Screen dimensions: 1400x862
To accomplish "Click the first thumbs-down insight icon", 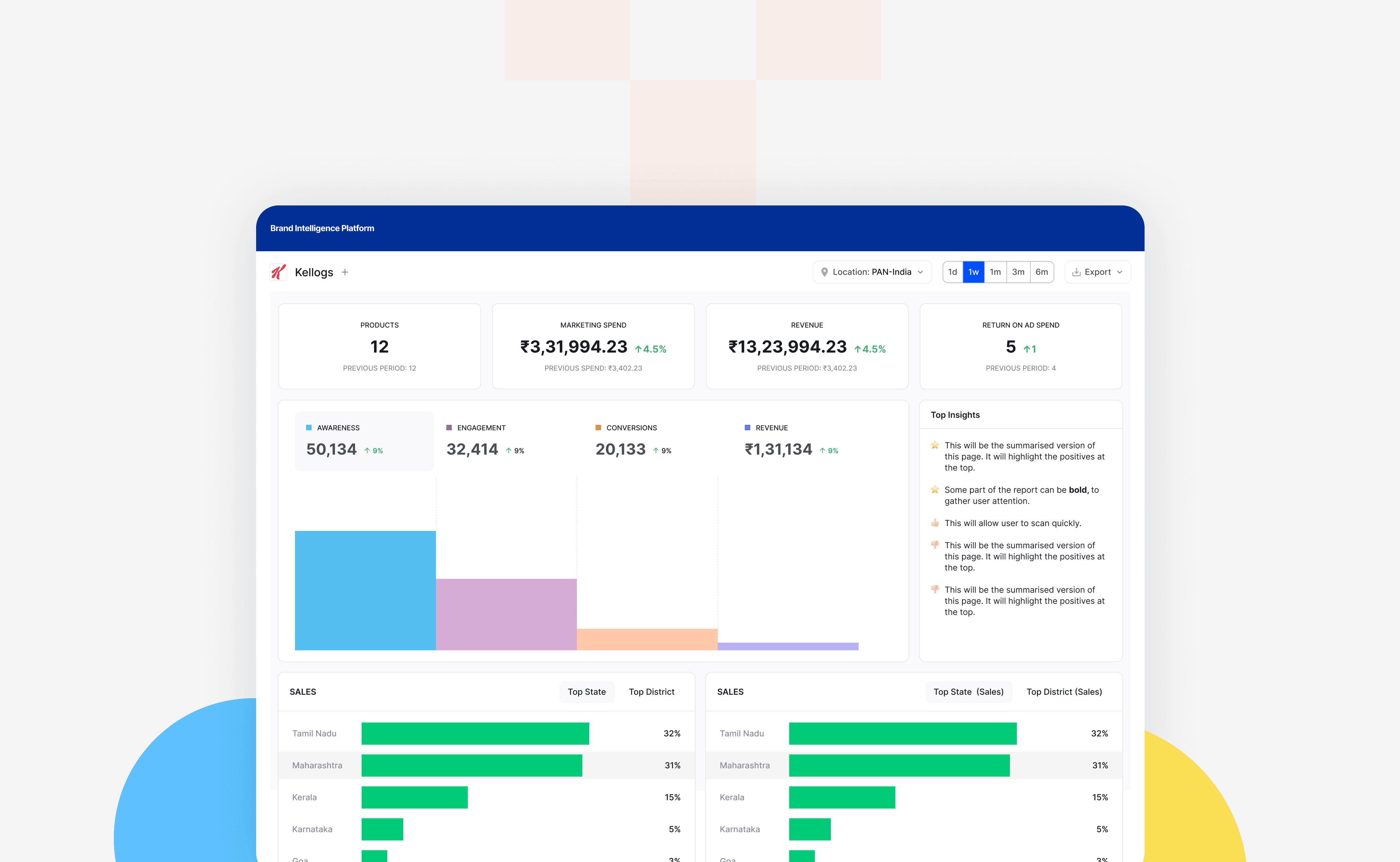I will (x=935, y=545).
